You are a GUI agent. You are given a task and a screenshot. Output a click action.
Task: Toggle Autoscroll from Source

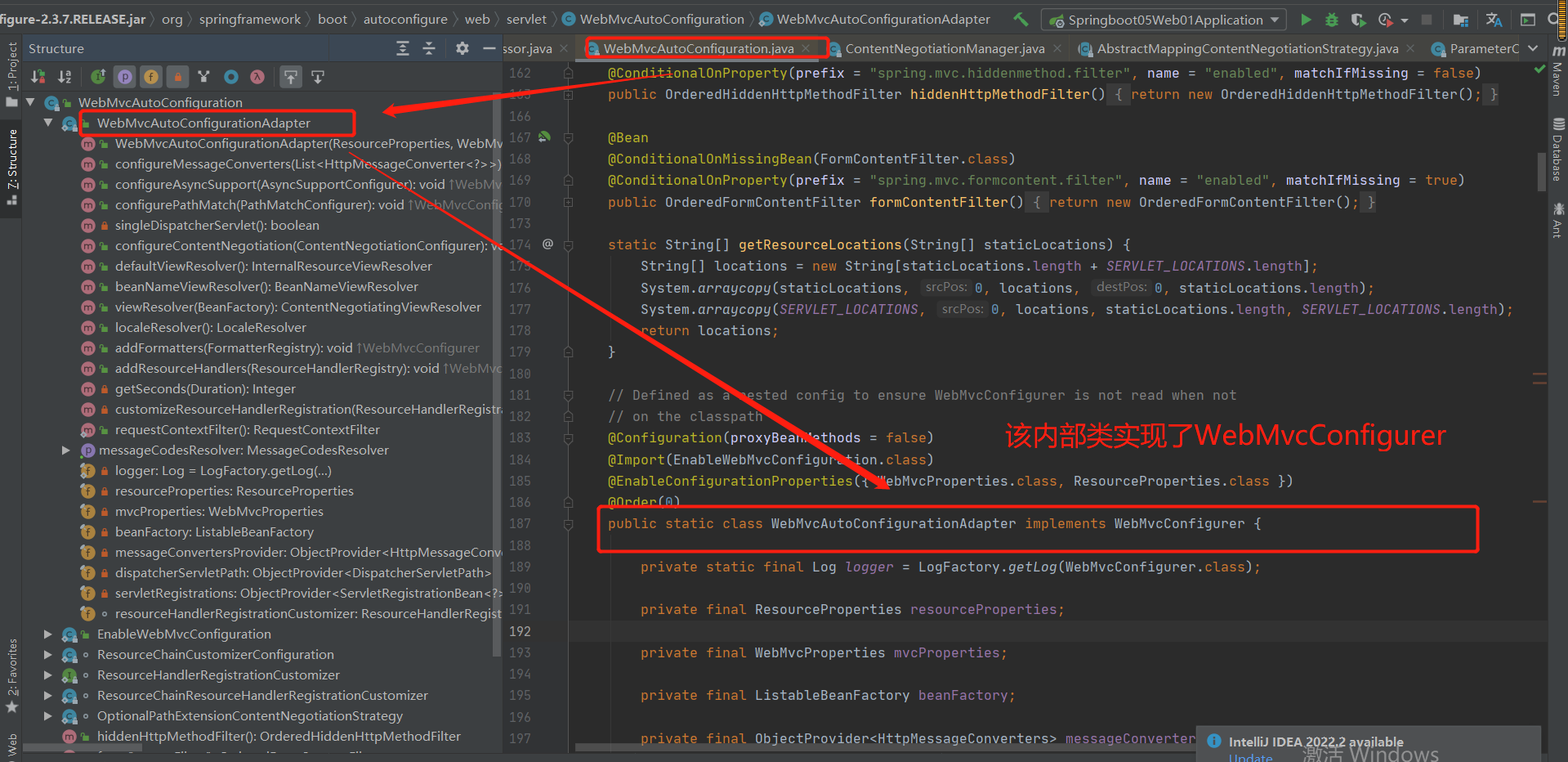(318, 77)
